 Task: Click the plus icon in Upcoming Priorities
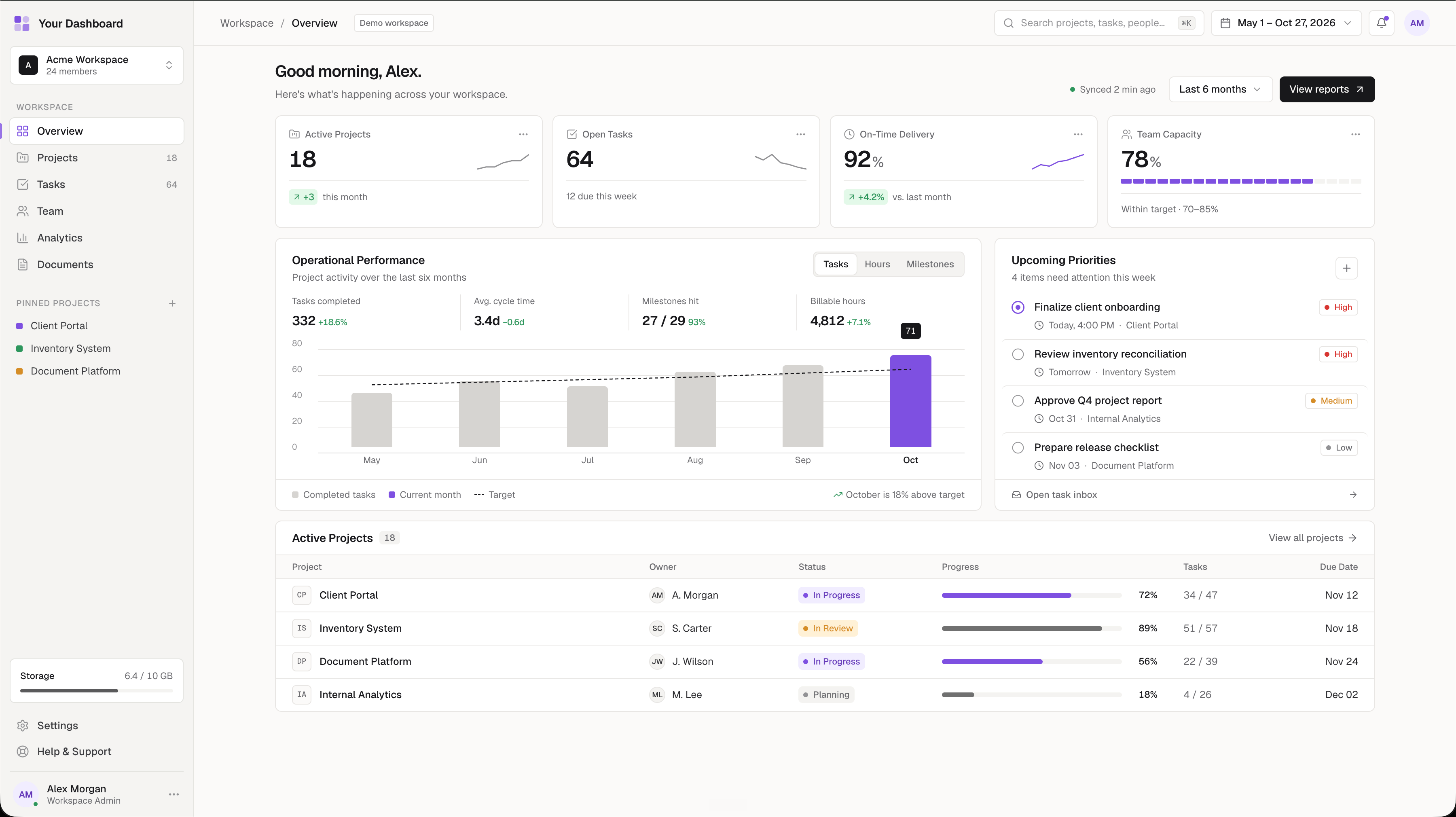coord(1346,269)
